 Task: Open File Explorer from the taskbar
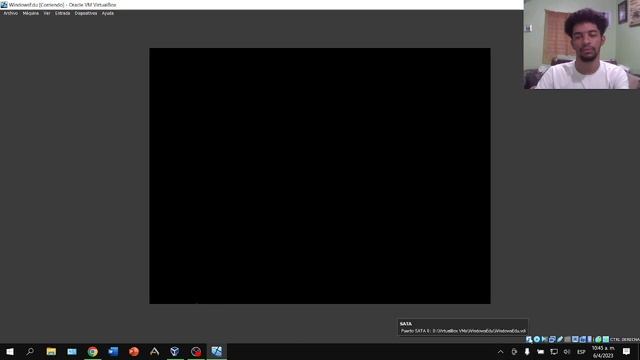tap(51, 351)
